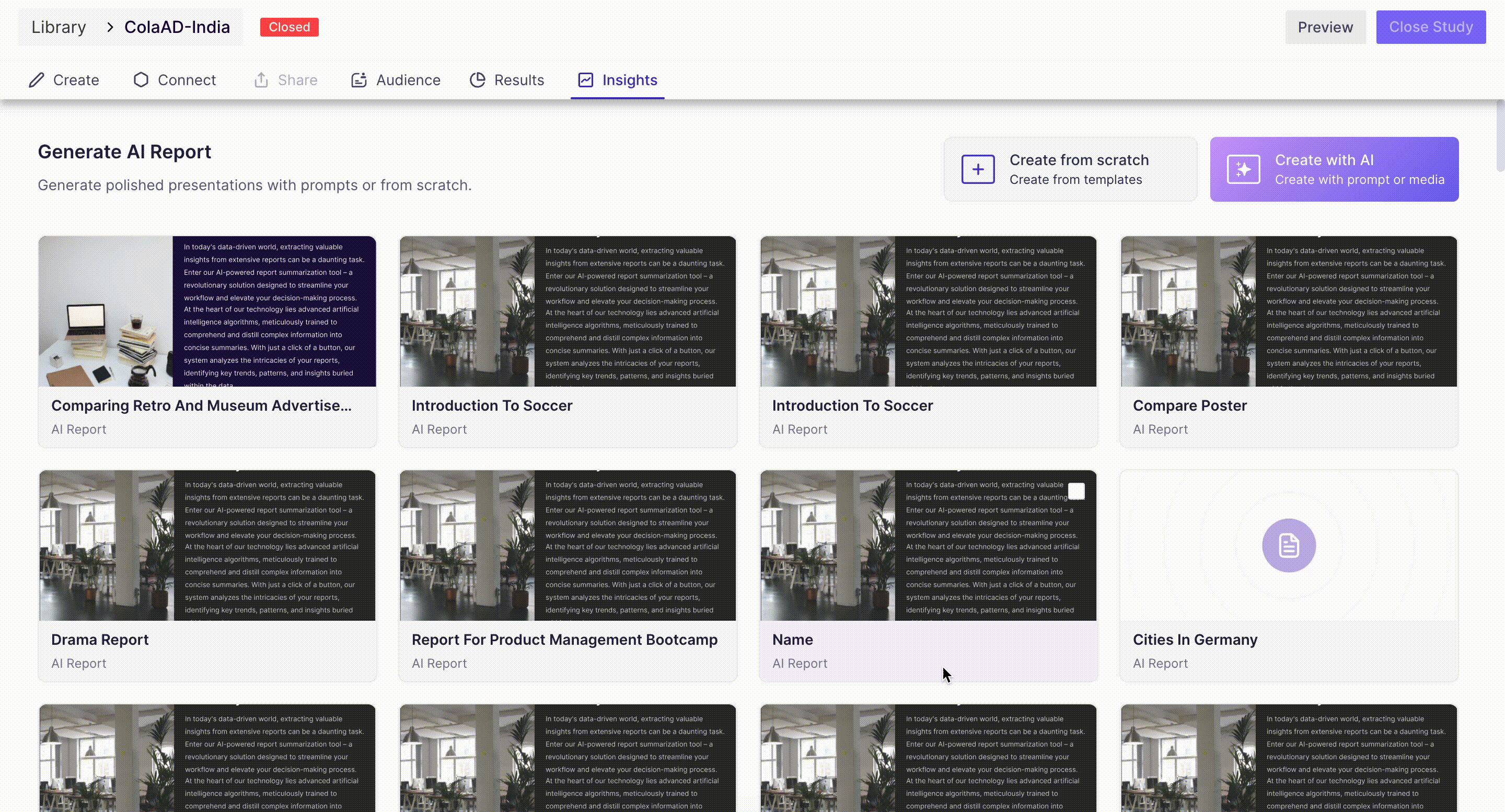
Task: Click the chart icon beside Insights
Action: click(x=585, y=80)
